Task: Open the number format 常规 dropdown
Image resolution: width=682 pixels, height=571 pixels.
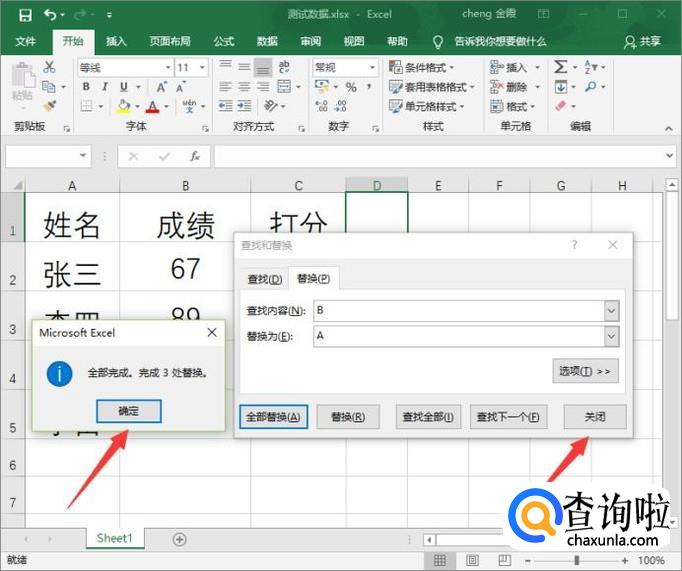Action: pyautogui.click(x=372, y=68)
